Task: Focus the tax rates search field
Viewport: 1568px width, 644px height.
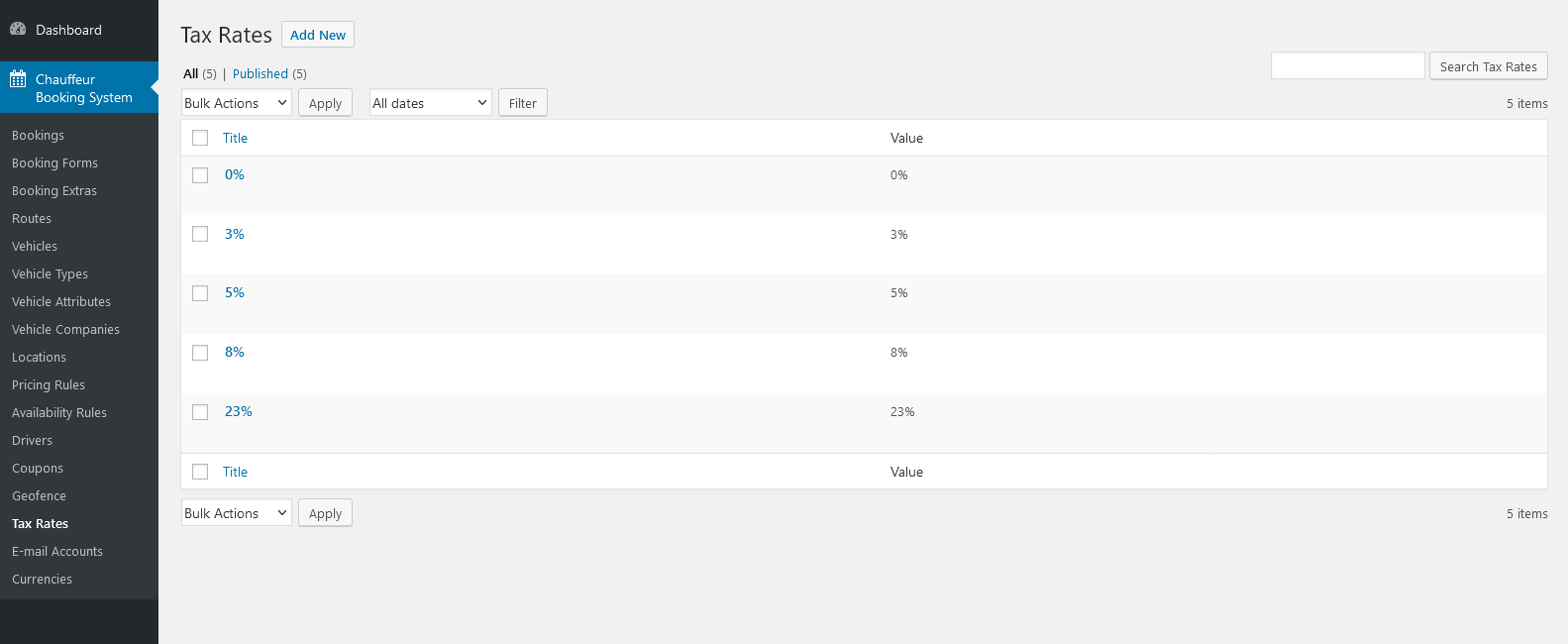Action: (1347, 66)
